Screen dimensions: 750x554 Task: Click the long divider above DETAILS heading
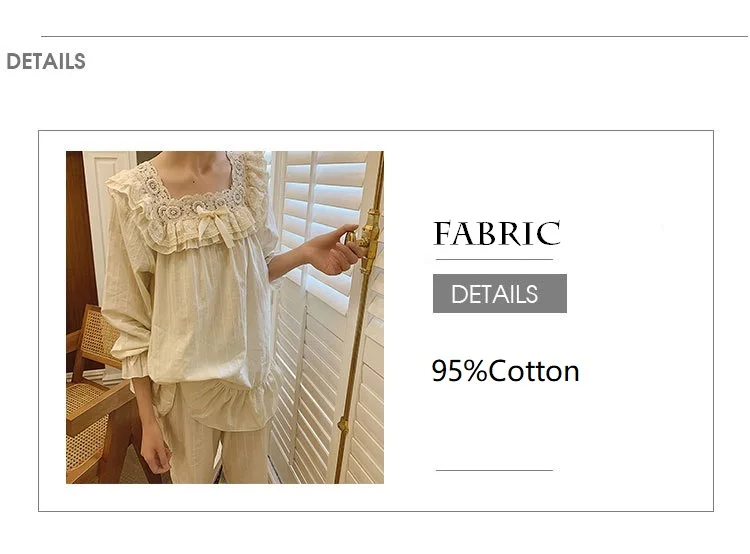click(395, 36)
